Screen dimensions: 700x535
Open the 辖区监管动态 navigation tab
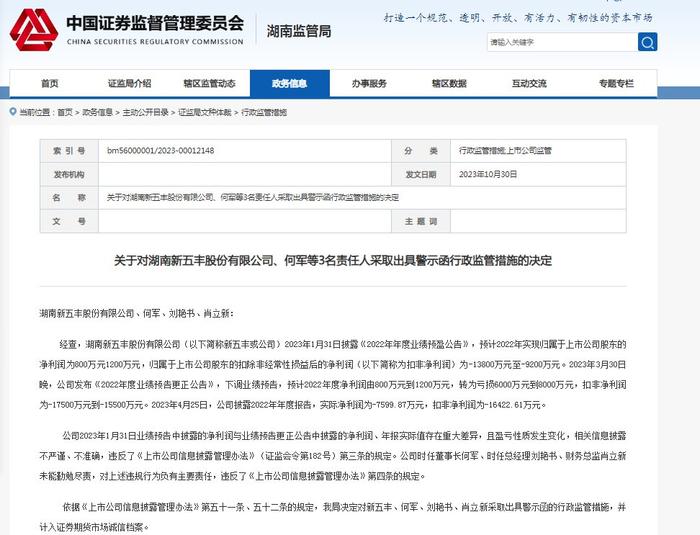coord(209,84)
